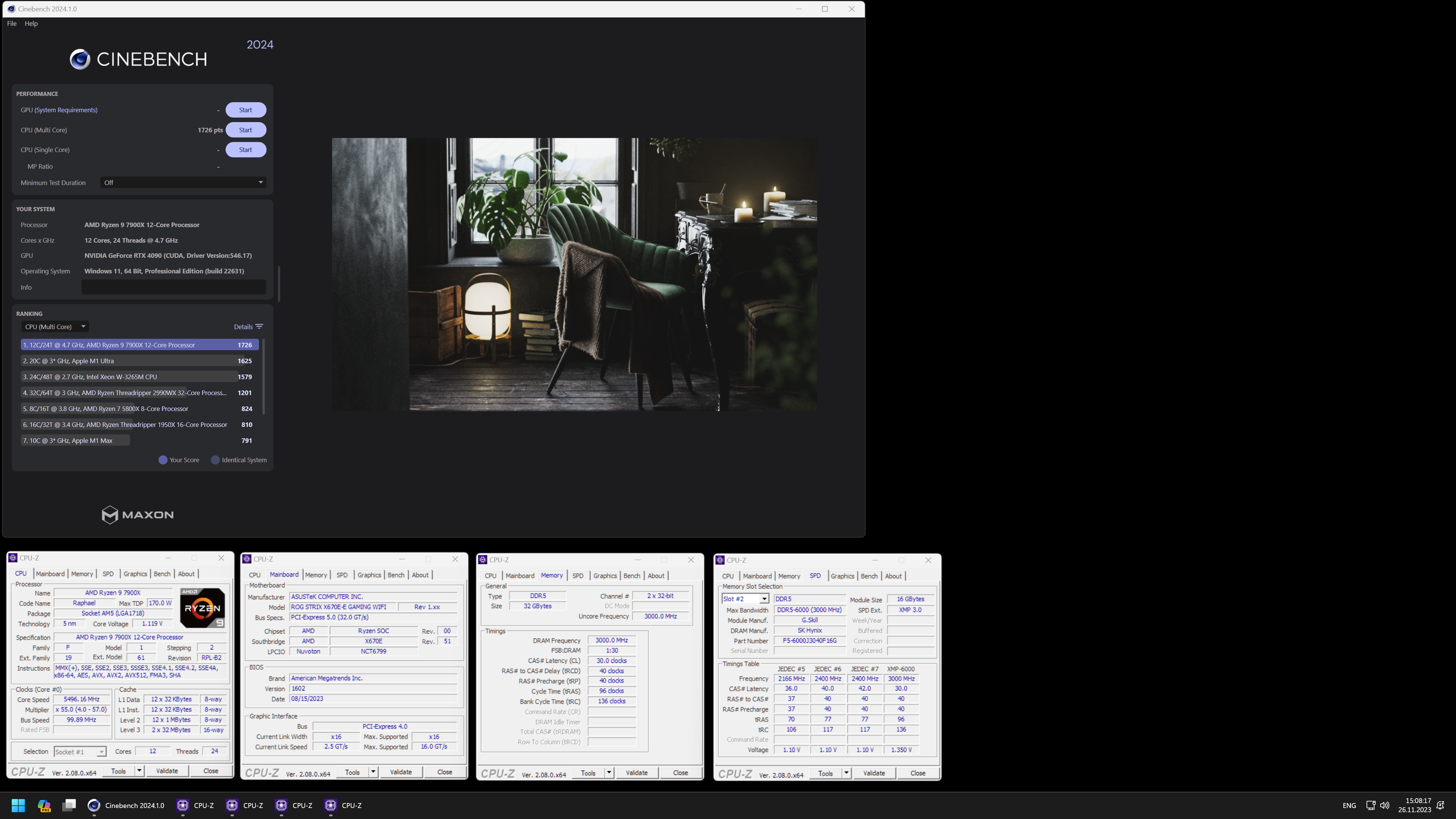Open the gray window taskbar icon
This screenshot has height=819, width=1456.
[69, 805]
